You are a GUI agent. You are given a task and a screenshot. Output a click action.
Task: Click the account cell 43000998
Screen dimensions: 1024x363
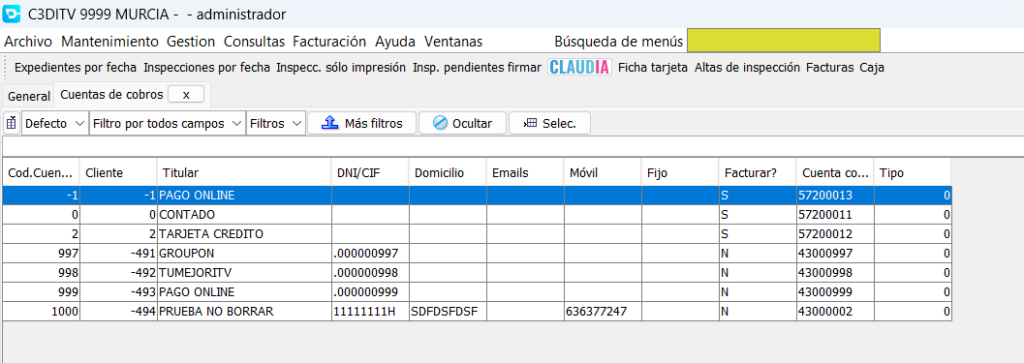(x=835, y=272)
